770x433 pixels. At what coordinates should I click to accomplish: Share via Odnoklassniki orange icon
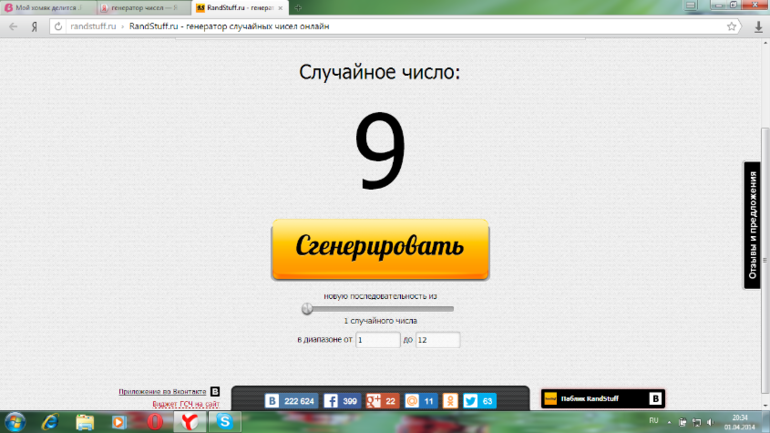point(450,401)
